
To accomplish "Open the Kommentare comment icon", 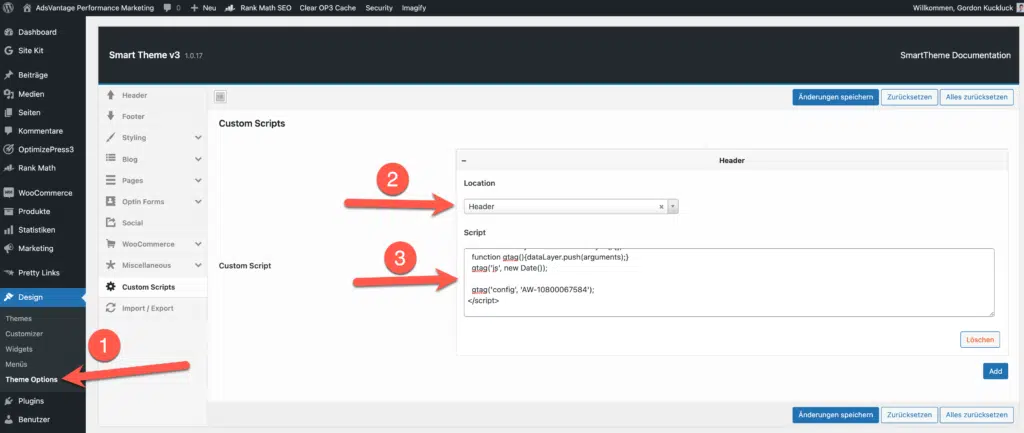I will click(x=8, y=131).
